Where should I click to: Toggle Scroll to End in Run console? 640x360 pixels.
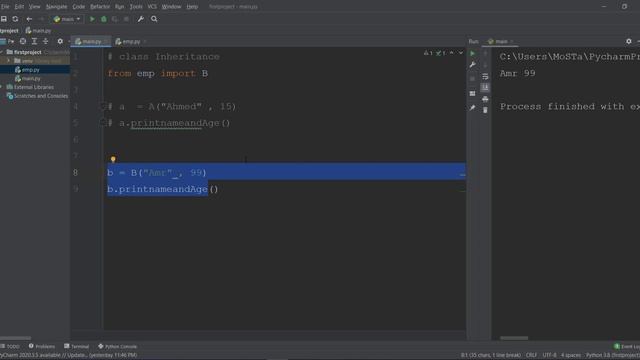(x=485, y=87)
